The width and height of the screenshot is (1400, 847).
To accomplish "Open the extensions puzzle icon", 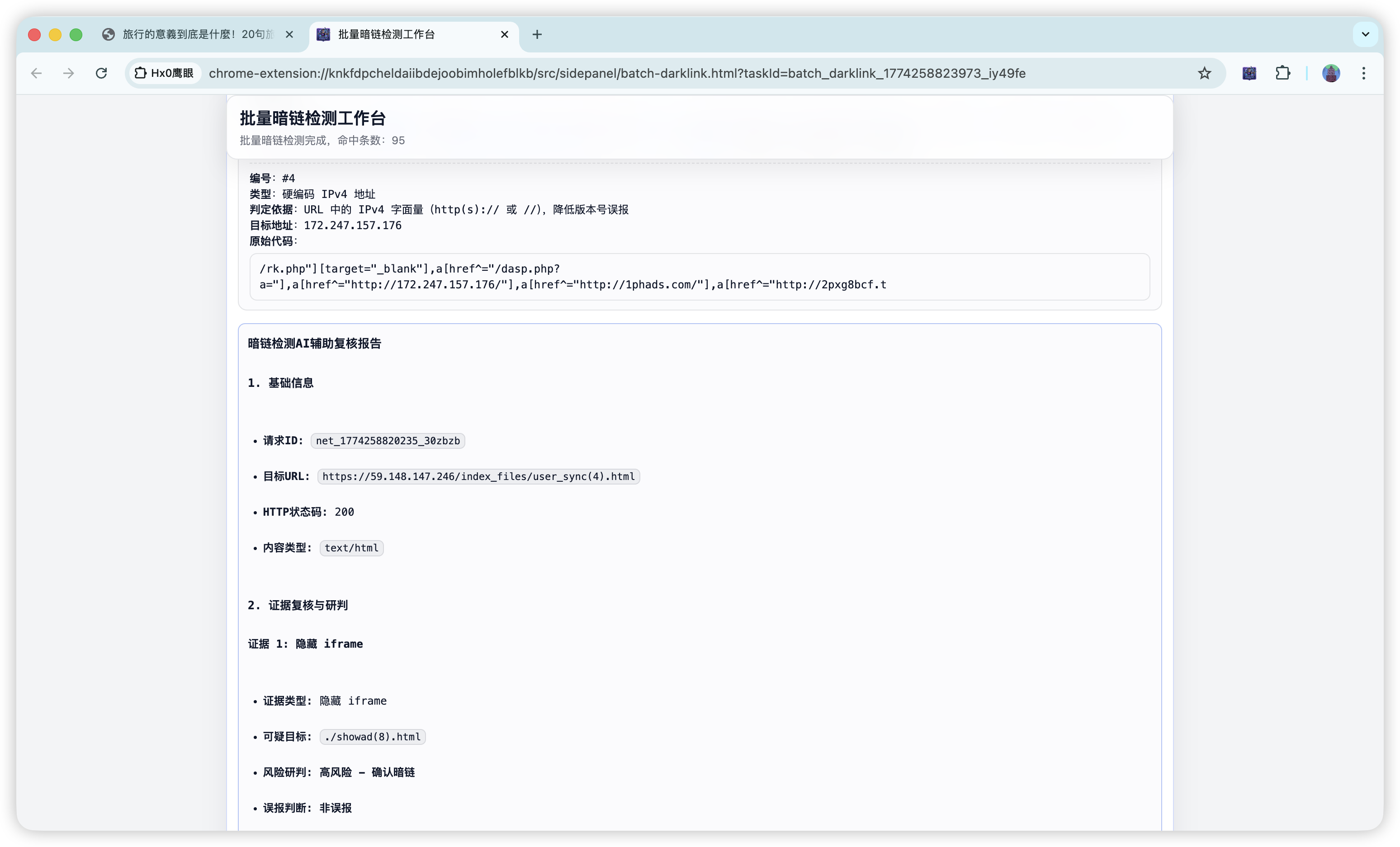I will coord(1282,73).
